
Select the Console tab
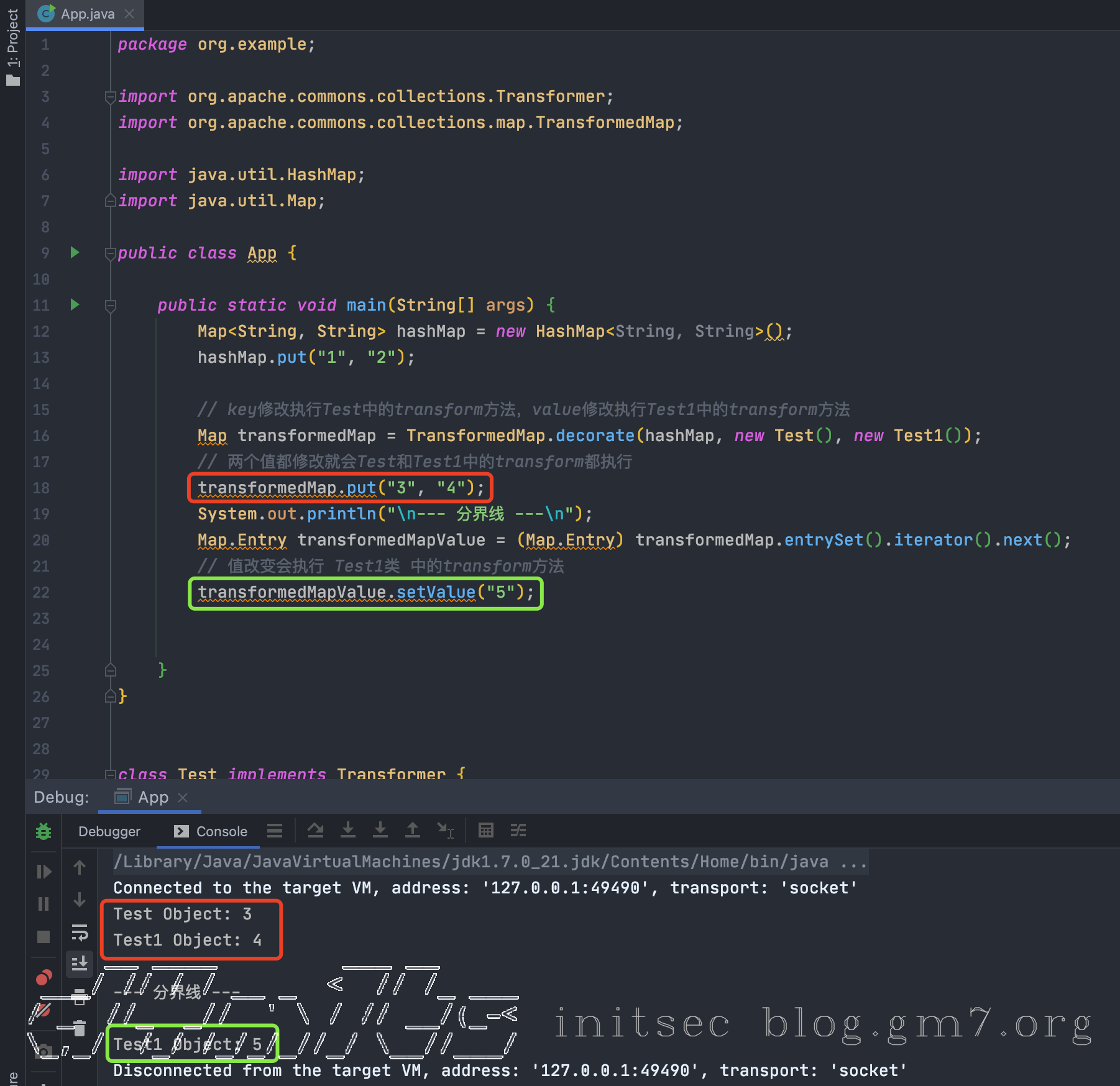211,831
